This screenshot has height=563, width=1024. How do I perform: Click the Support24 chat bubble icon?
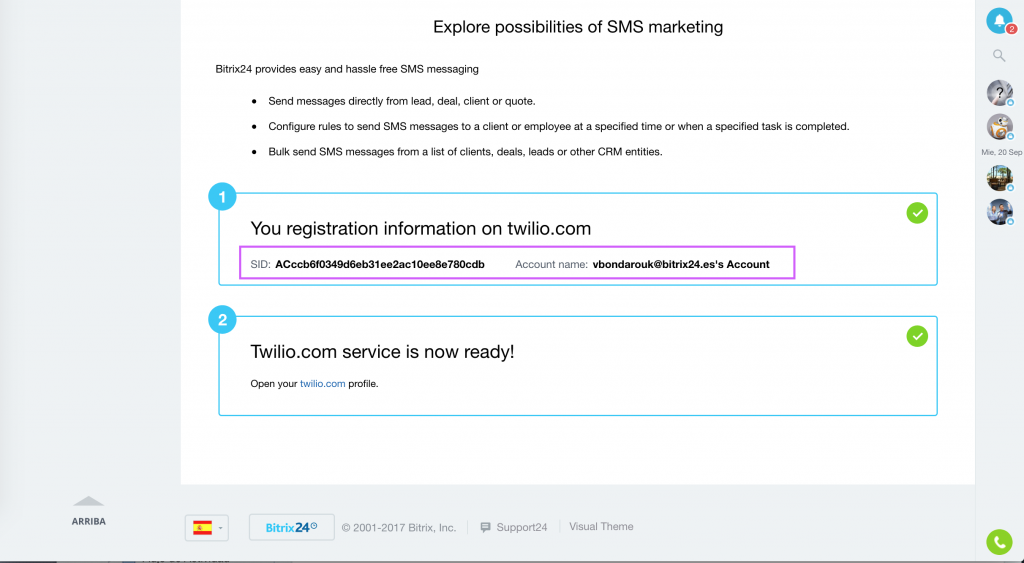pos(485,527)
